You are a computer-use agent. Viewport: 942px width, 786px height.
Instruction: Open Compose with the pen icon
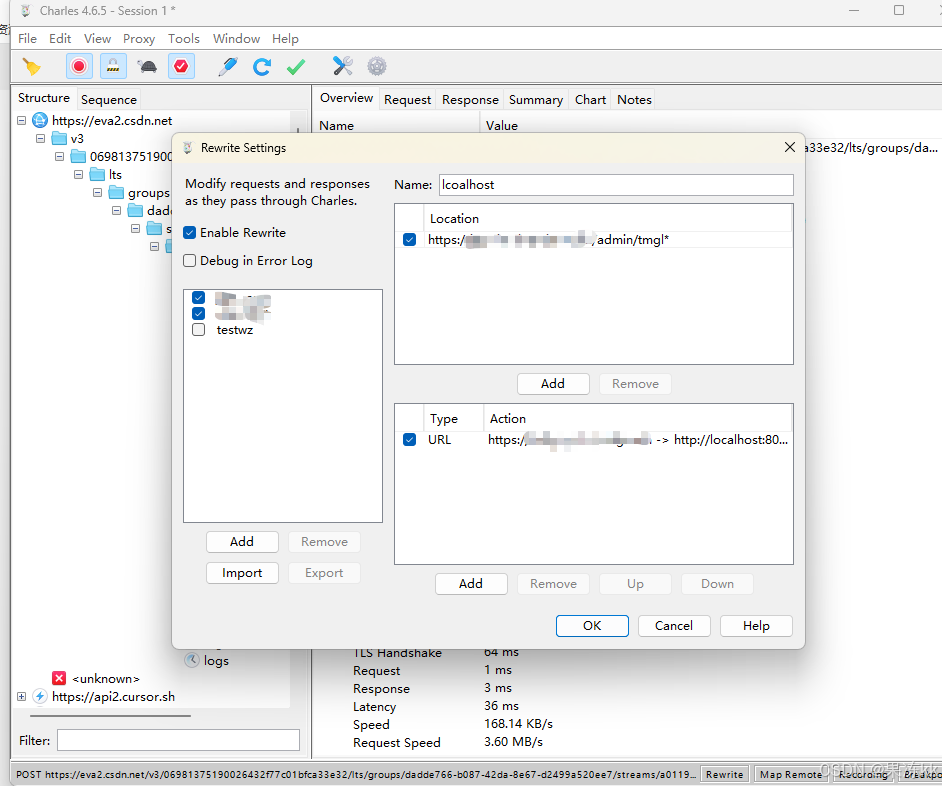click(x=228, y=67)
